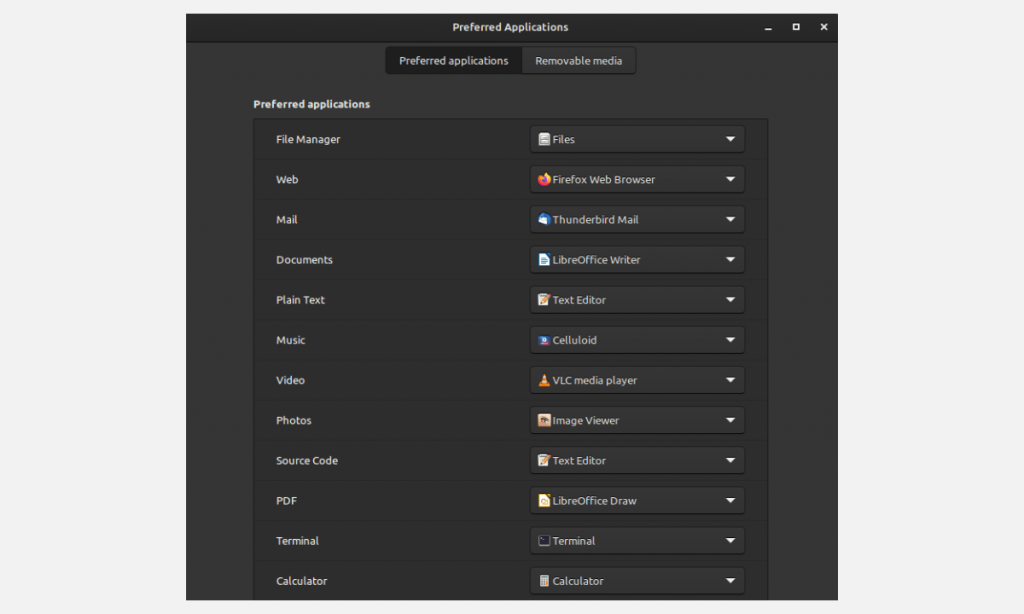Open the PDF dropdown arrow
This screenshot has height=614, width=1024.
(x=730, y=500)
